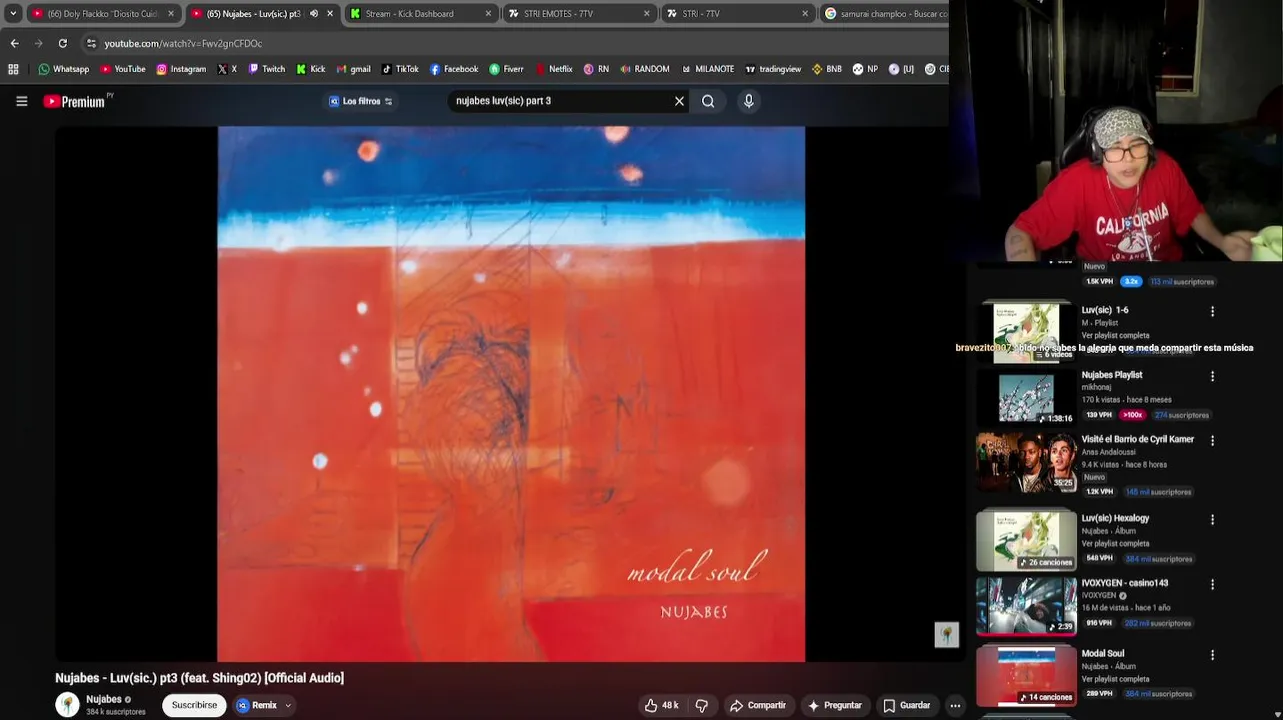Like the video with thumbs up

(x=661, y=705)
